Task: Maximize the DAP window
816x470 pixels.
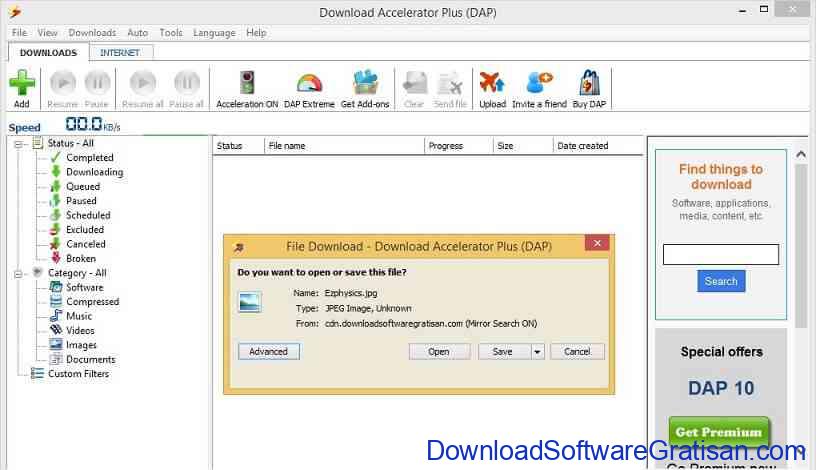Action: pos(764,9)
